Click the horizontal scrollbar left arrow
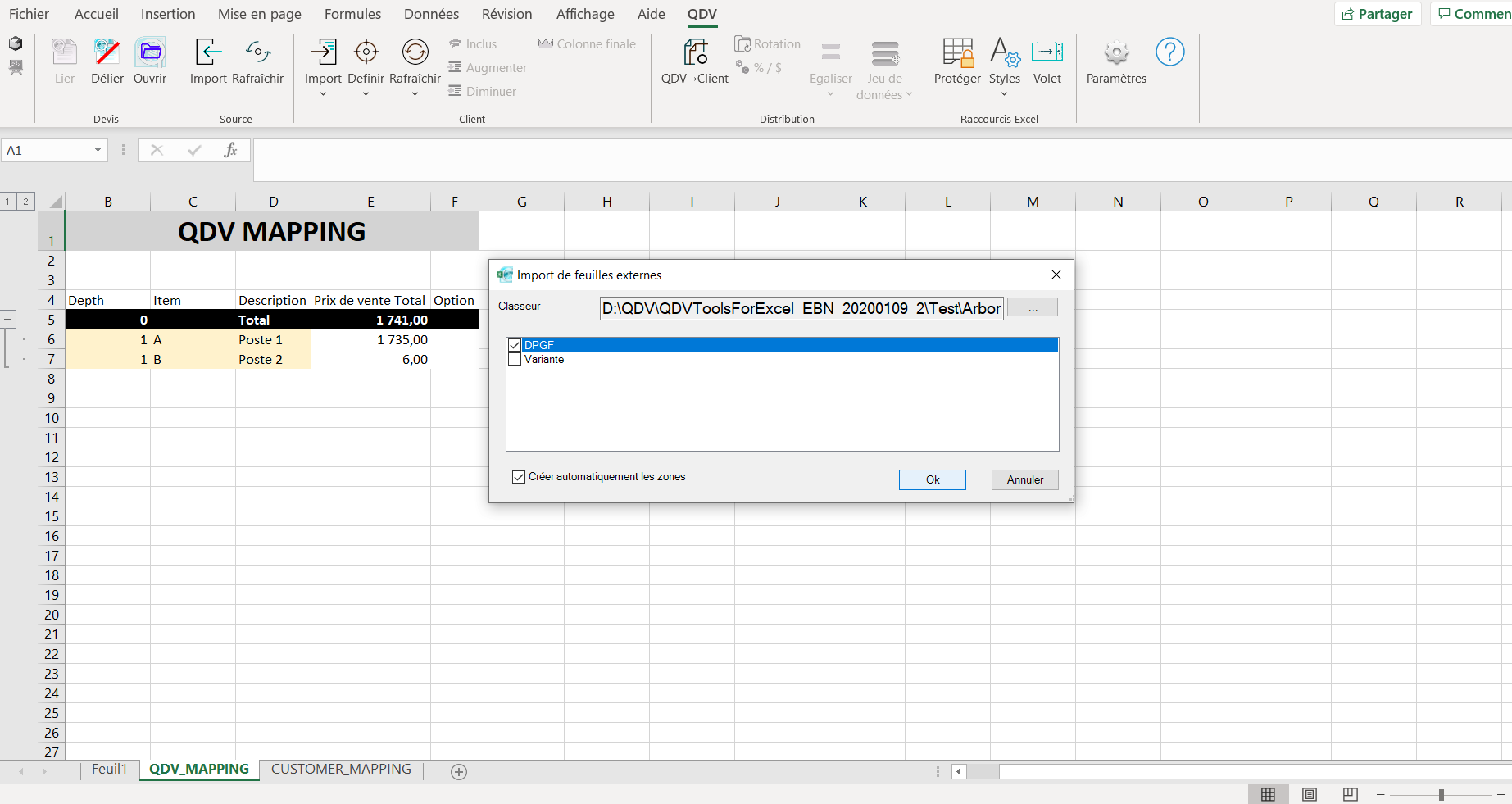The image size is (1512, 804). tap(959, 771)
